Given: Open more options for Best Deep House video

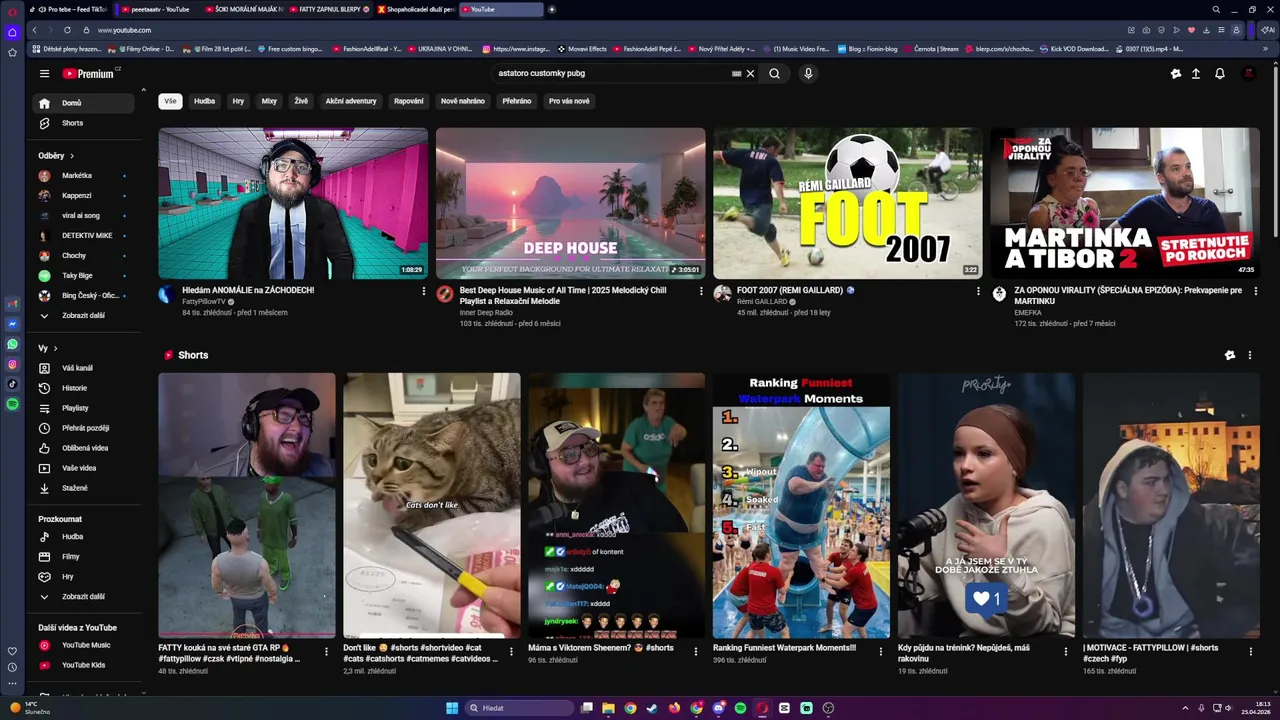Looking at the screenshot, I should (701, 291).
